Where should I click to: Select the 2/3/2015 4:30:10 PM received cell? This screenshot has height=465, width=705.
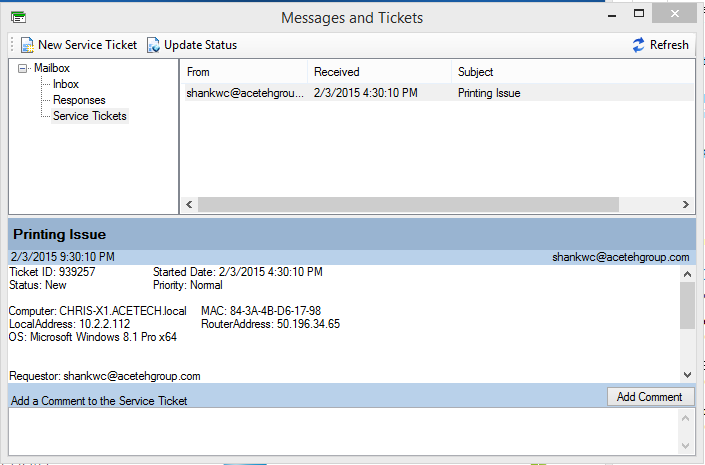[x=366, y=93]
